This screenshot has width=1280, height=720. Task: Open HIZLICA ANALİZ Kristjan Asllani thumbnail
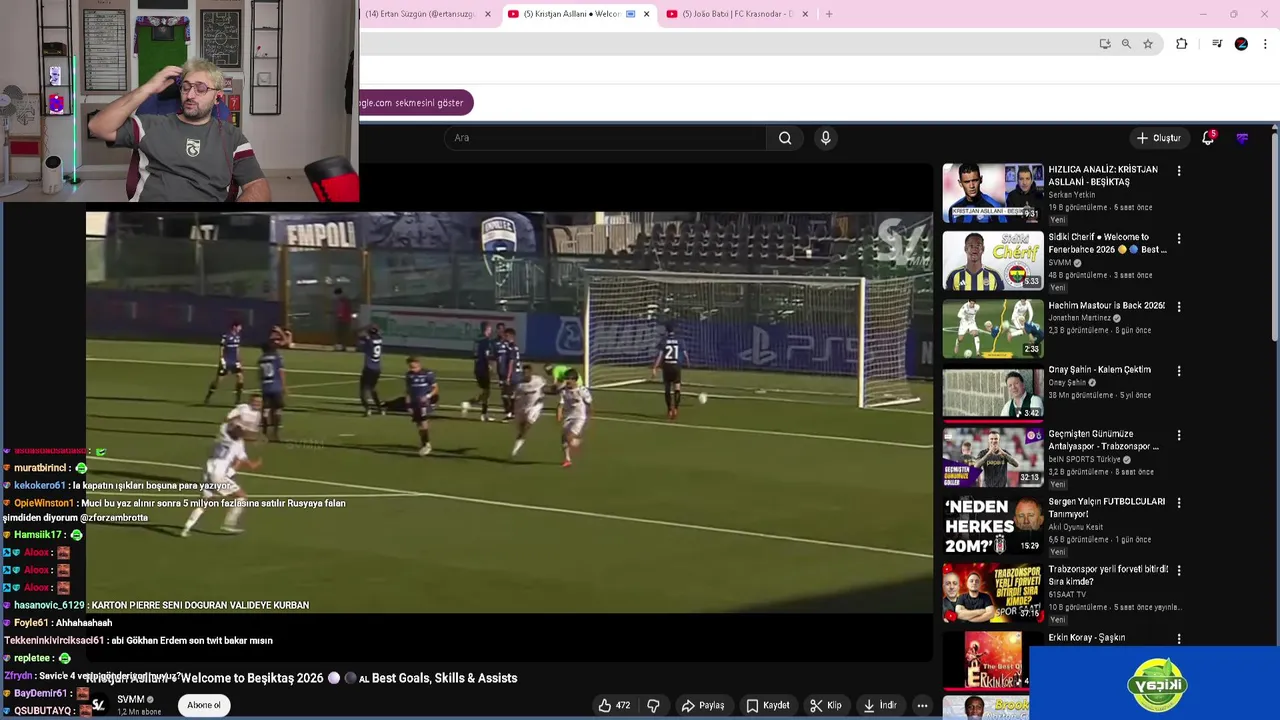click(x=993, y=192)
